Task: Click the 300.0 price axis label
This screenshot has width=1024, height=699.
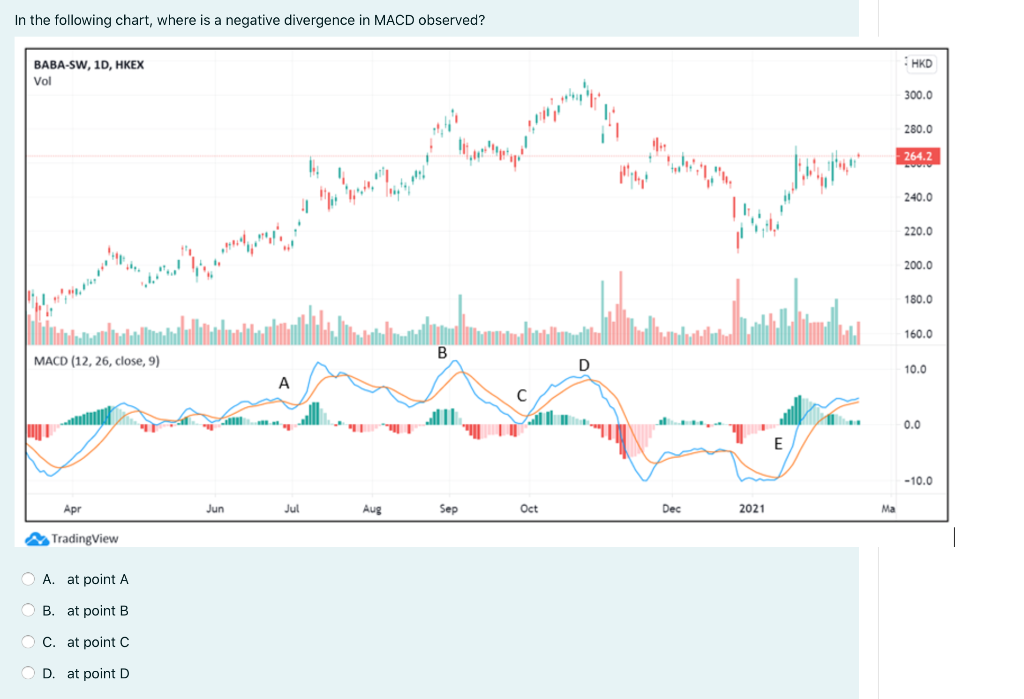Action: point(918,95)
